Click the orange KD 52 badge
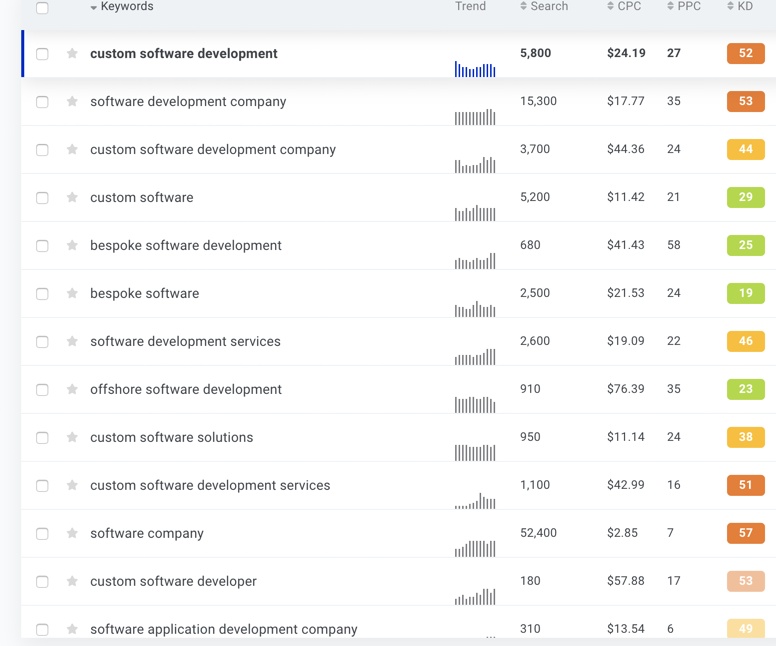 pos(746,54)
